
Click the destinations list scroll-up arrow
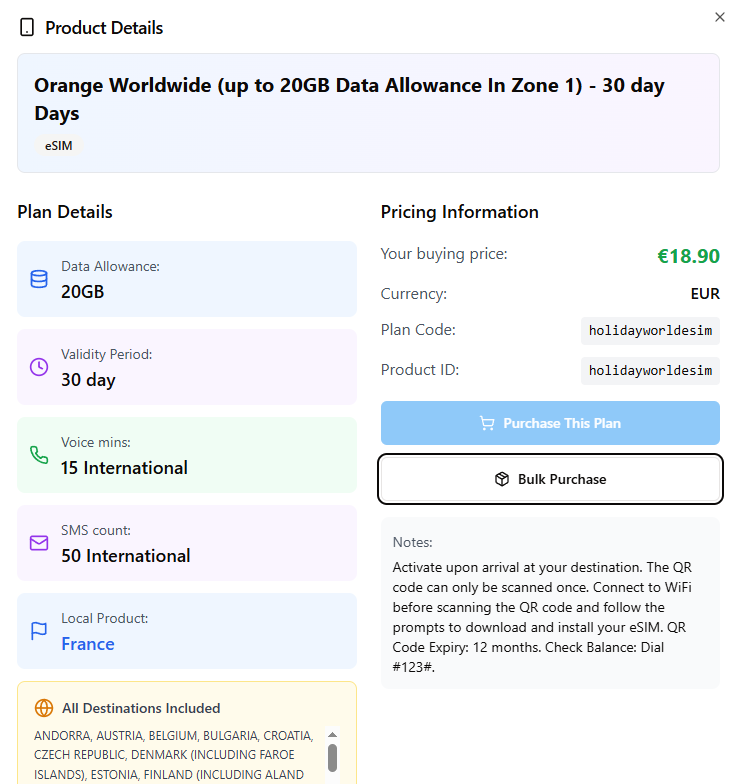332,734
